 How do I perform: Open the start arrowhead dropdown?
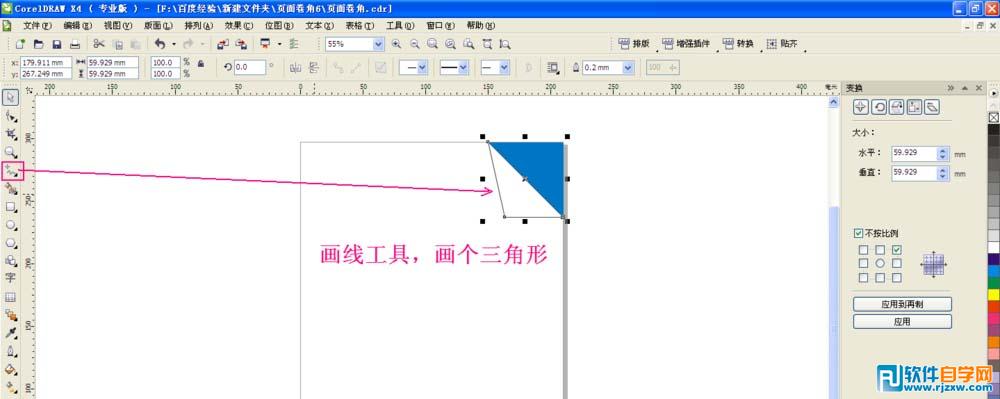click(x=422, y=67)
